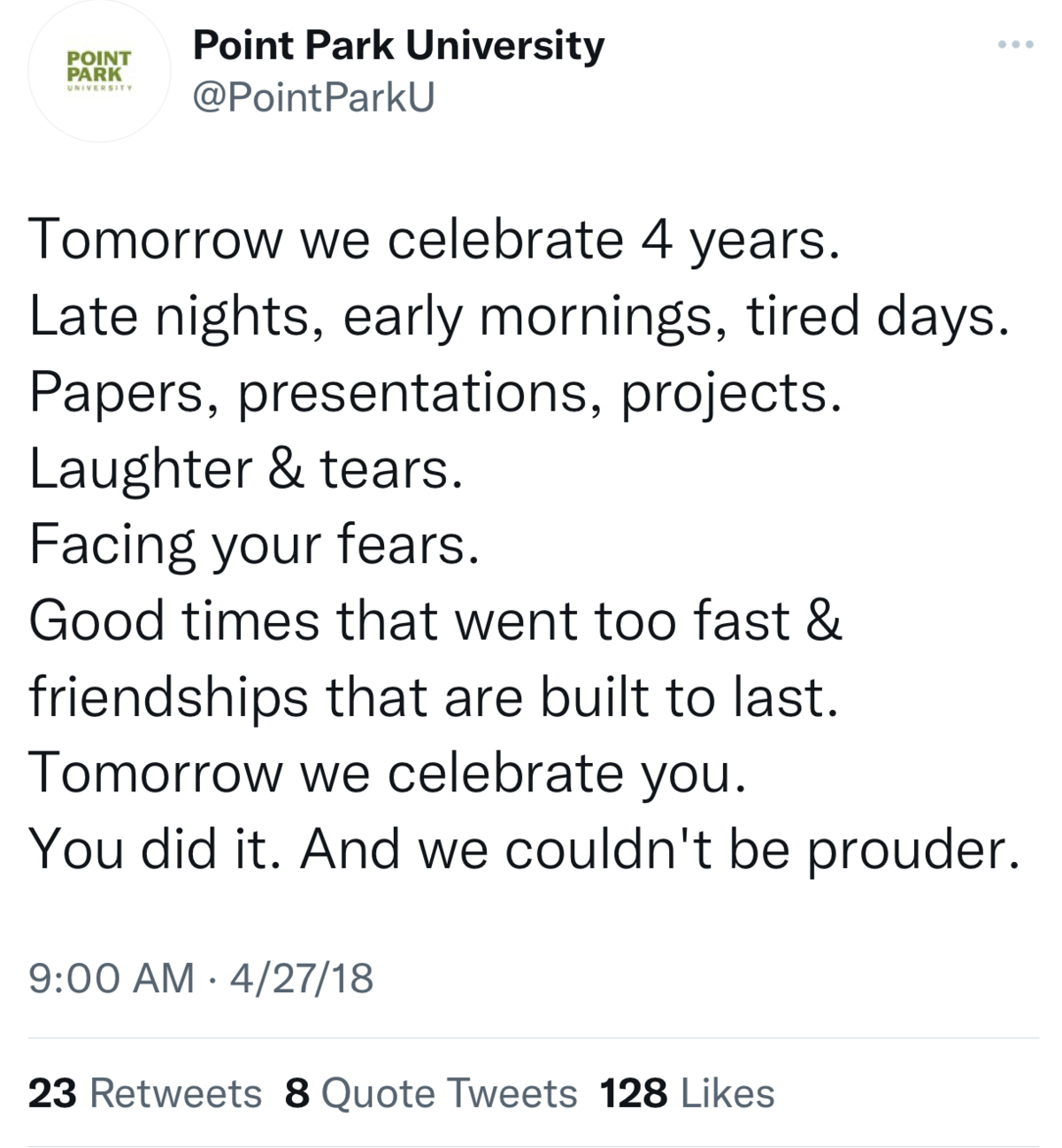Click 'Good times that went too fast' line
1062x1148 pixels.
[435, 620]
